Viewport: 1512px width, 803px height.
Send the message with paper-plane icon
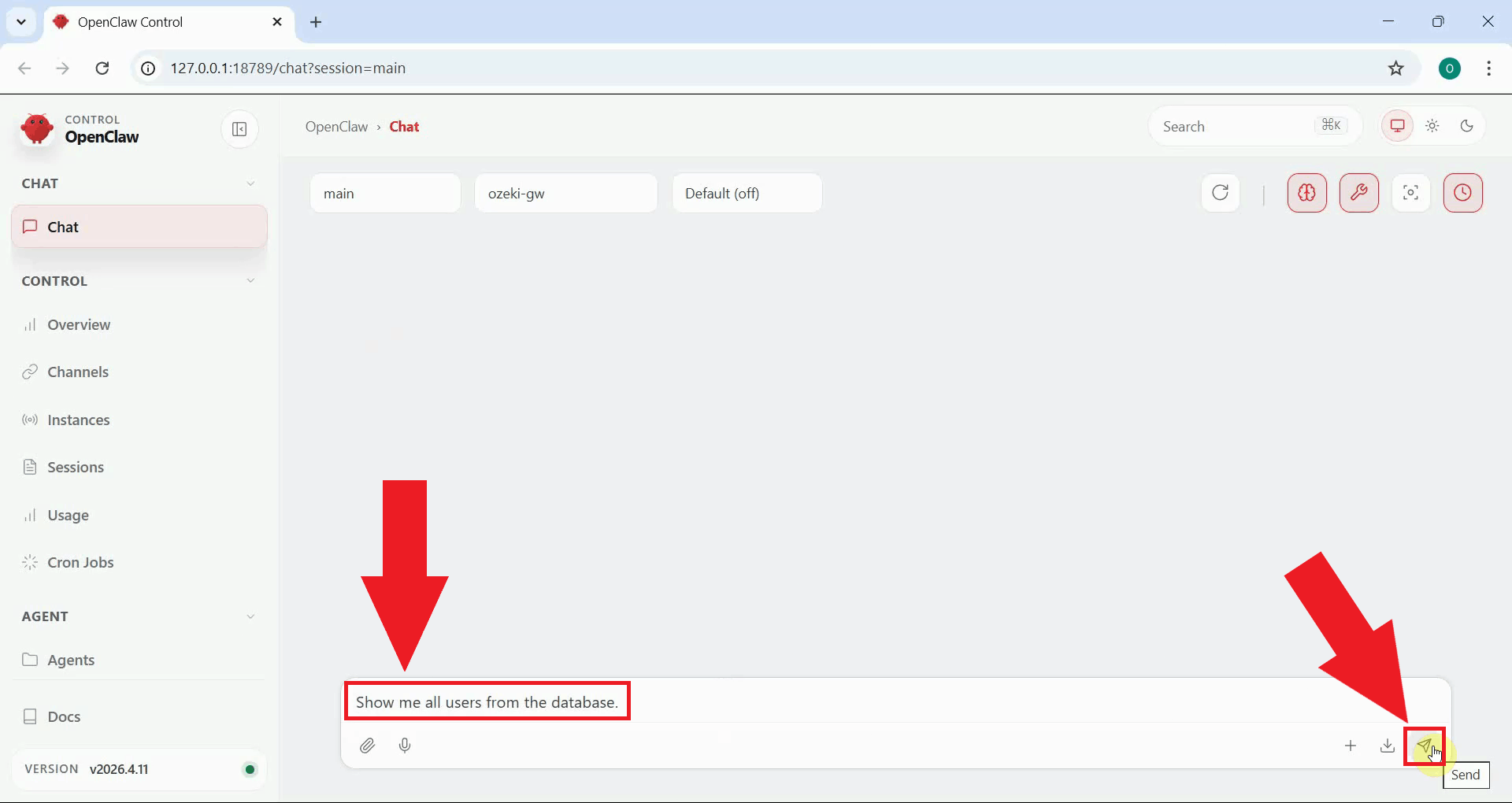(1424, 746)
